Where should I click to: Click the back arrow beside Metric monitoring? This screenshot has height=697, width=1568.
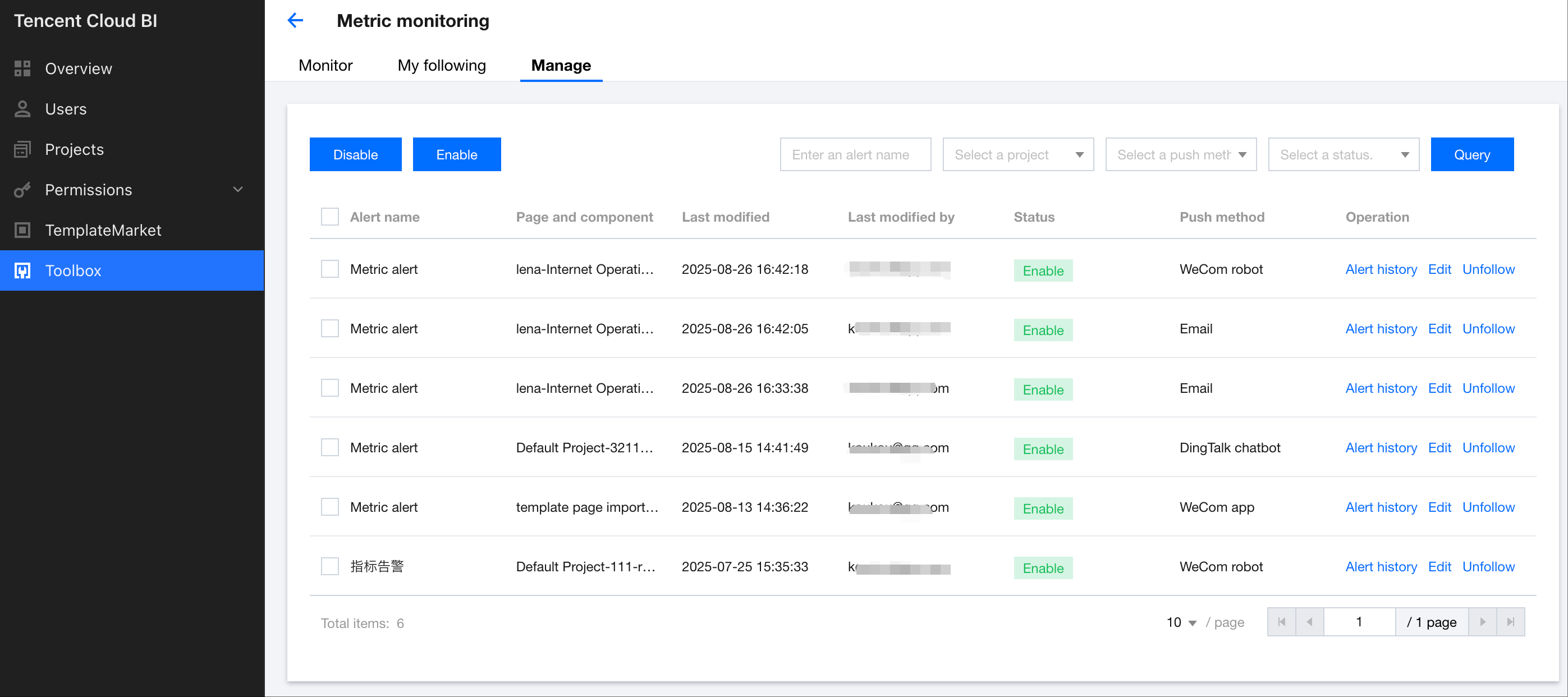[x=295, y=21]
